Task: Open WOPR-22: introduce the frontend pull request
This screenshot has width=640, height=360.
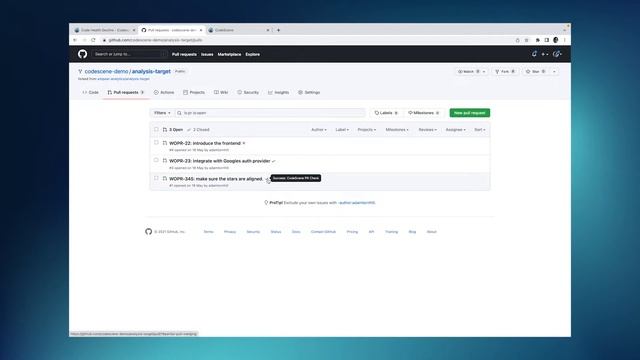Action: click(x=205, y=143)
